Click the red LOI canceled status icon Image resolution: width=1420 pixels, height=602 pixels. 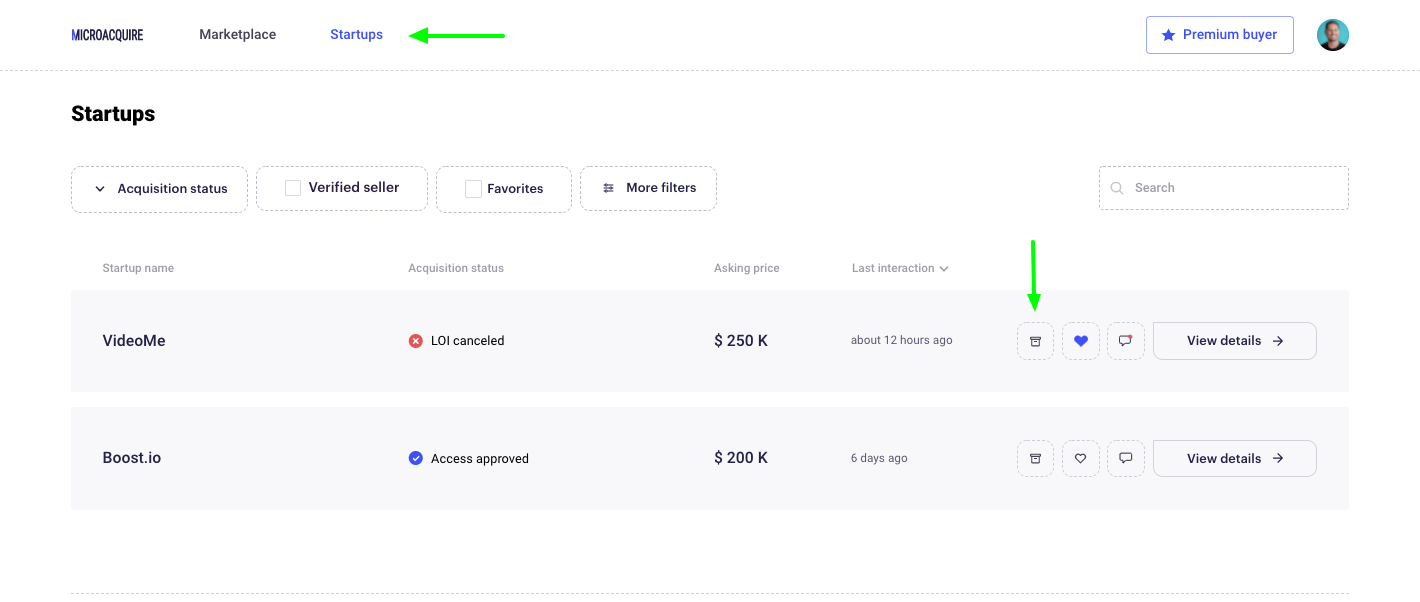416,341
